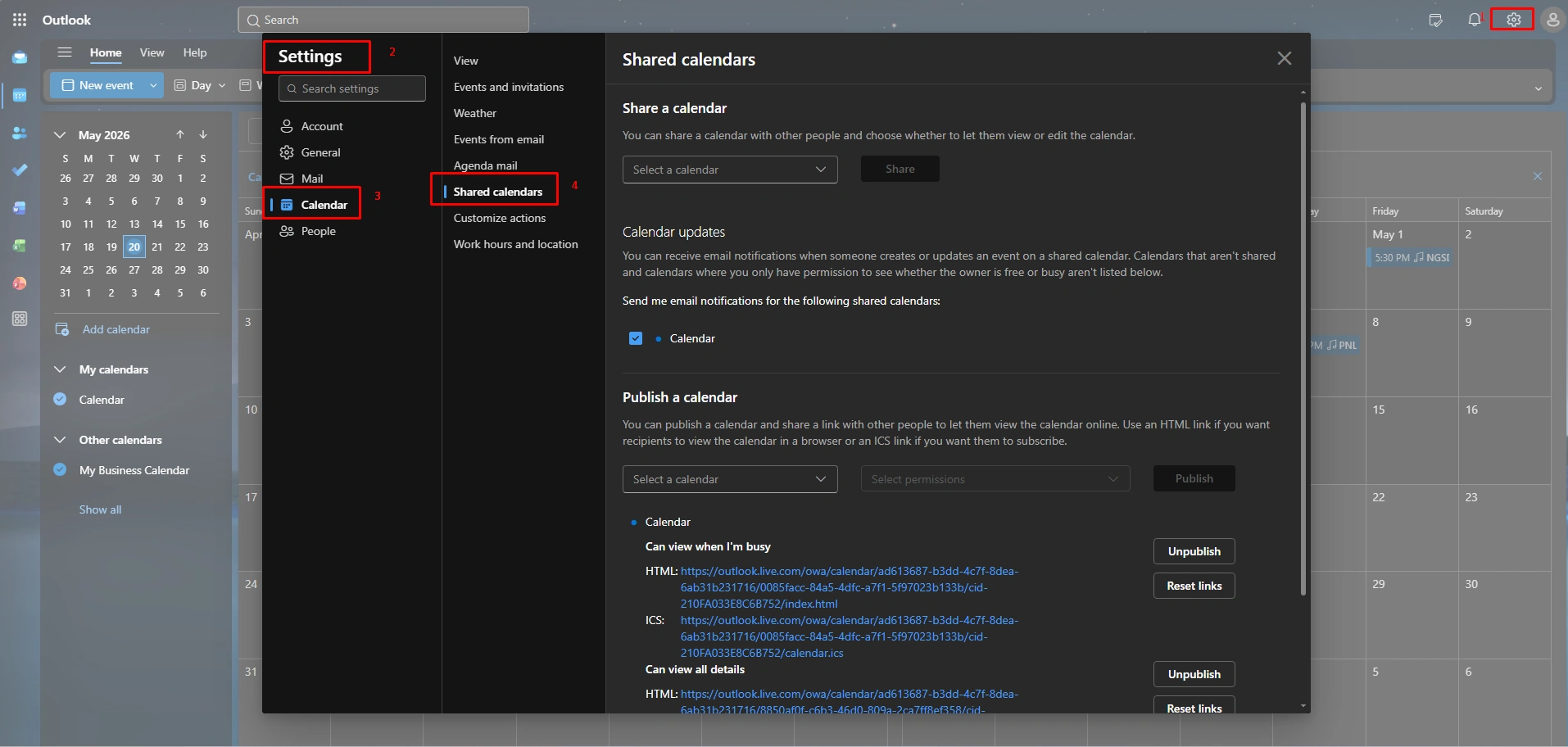This screenshot has height=747, width=1568.
Task: Open the Mail settings category
Action: pyautogui.click(x=351, y=179)
